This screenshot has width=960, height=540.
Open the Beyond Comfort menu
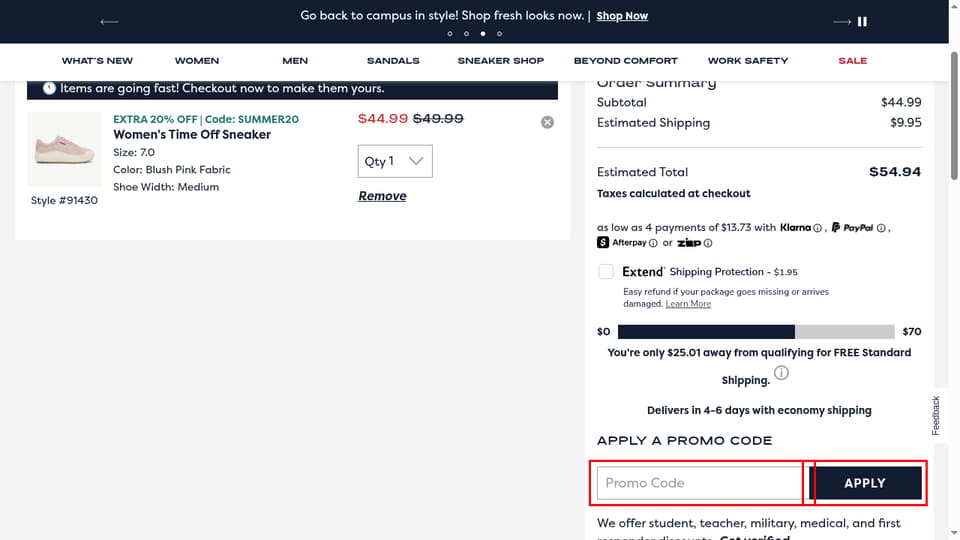coord(626,61)
